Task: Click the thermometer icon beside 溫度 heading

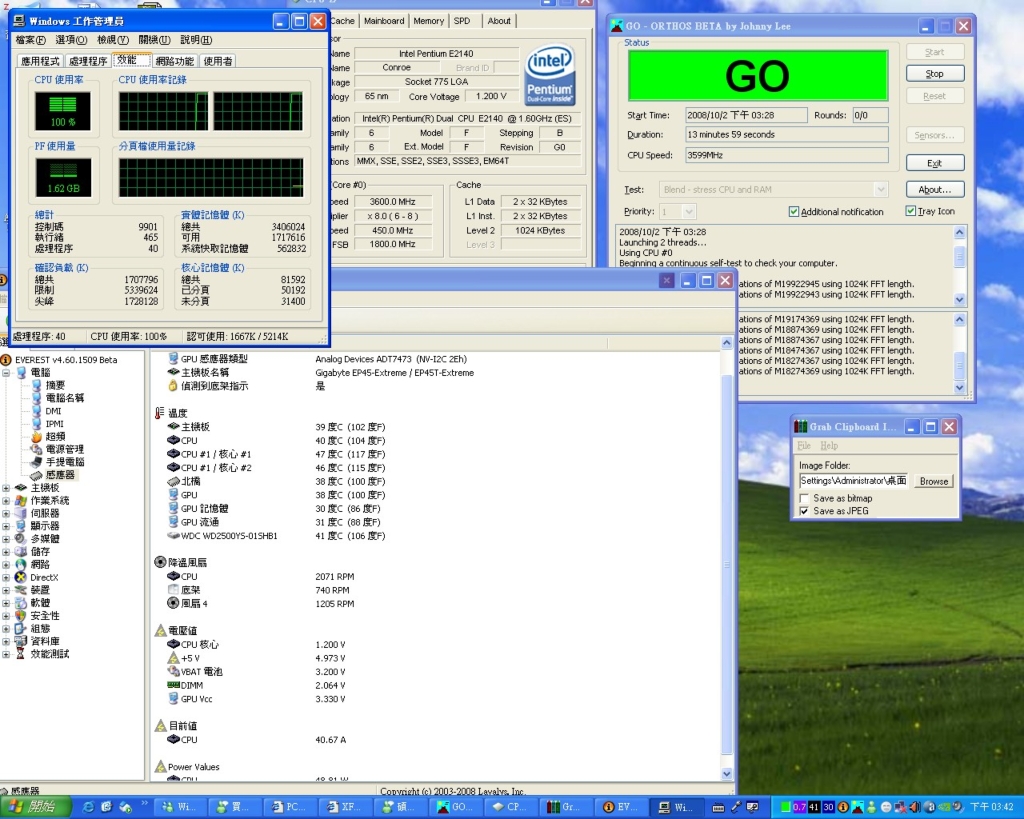Action: [160, 413]
